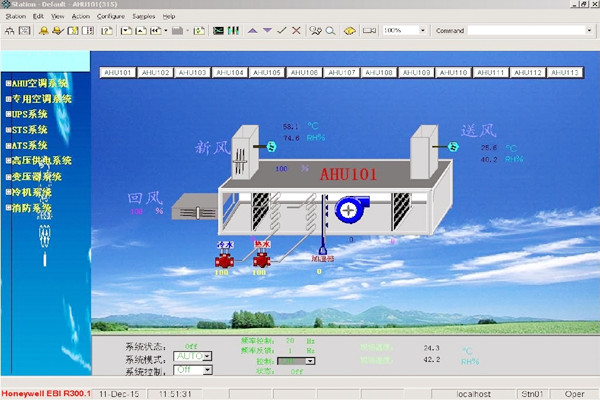Click the green checkmark toolbar icon
Viewport: 600px width, 400px height.
coord(282,31)
